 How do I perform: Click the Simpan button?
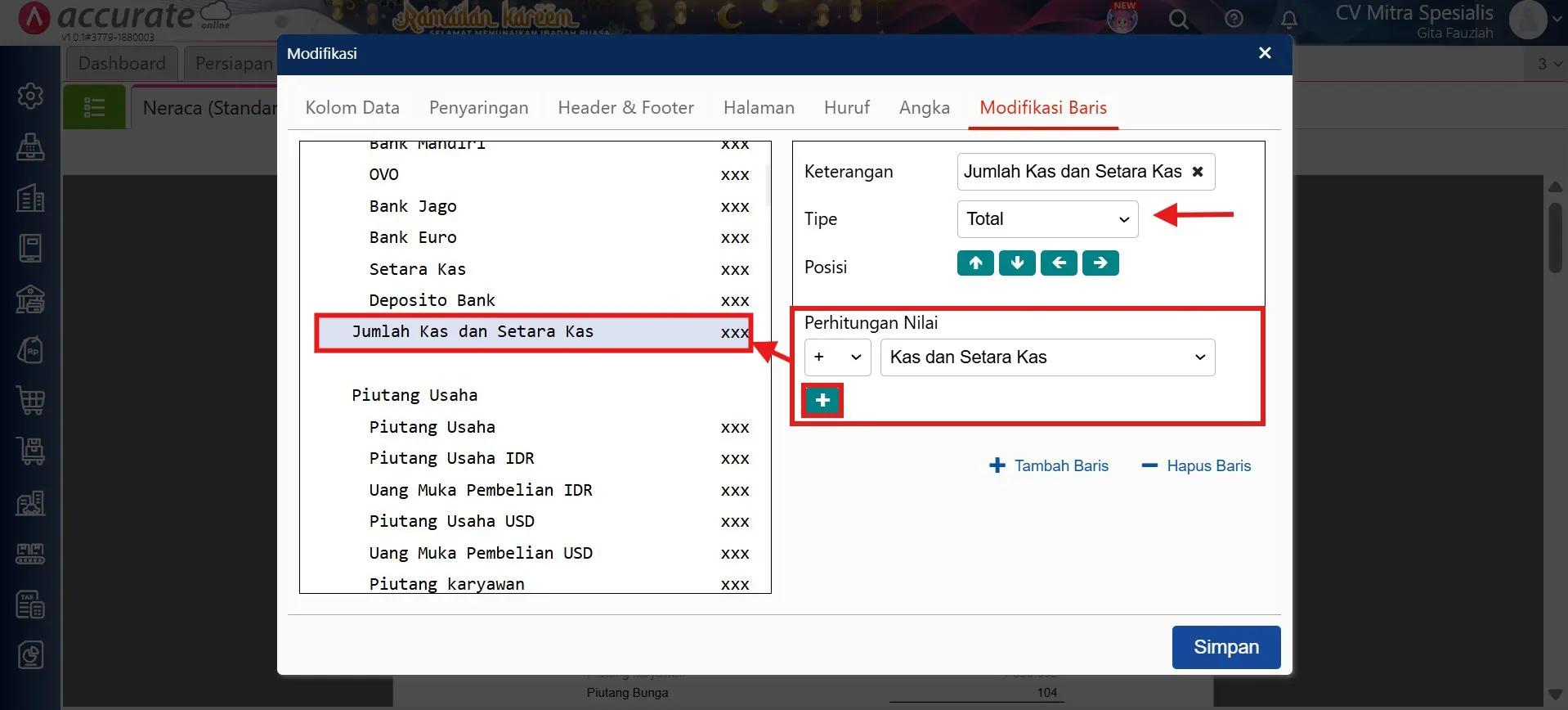tap(1225, 647)
